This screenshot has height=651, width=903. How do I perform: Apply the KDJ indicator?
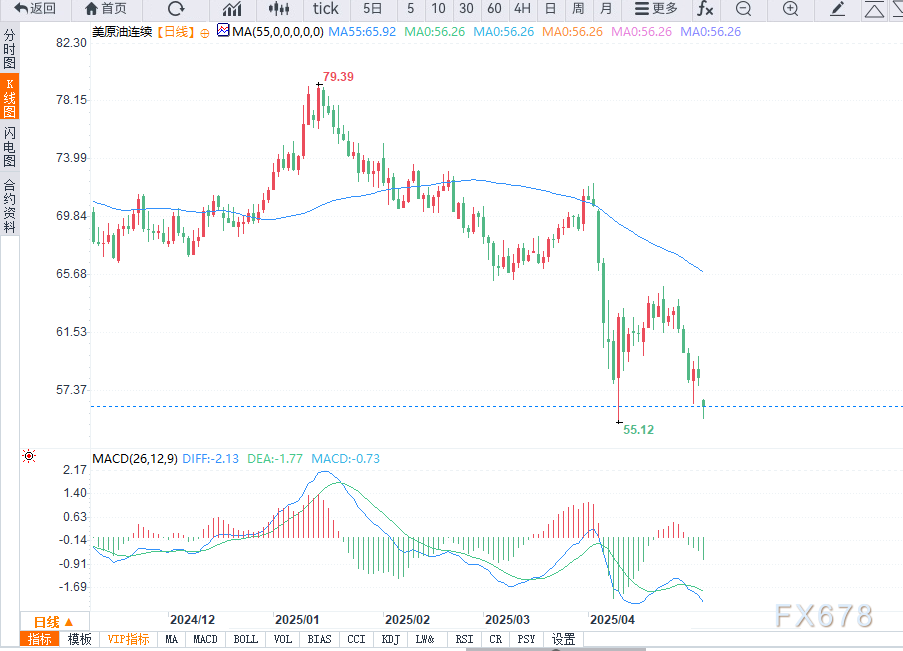tap(390, 639)
